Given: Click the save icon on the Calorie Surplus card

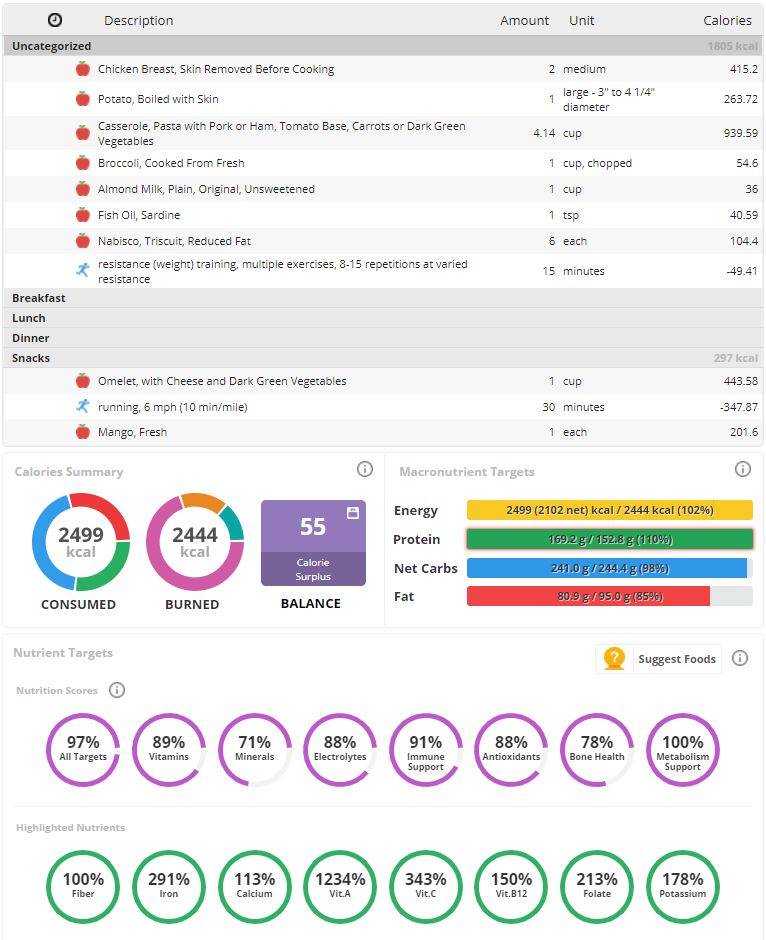Looking at the screenshot, I should pyautogui.click(x=353, y=513).
